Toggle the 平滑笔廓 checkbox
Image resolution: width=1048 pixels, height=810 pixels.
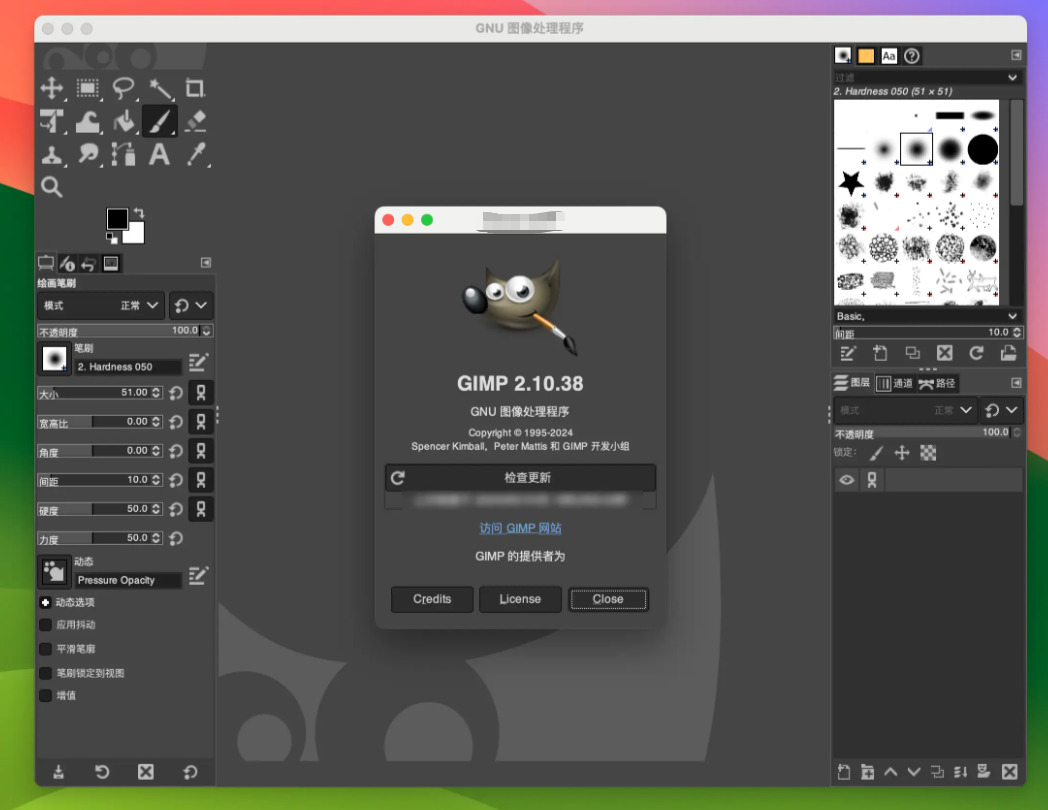click(45, 649)
